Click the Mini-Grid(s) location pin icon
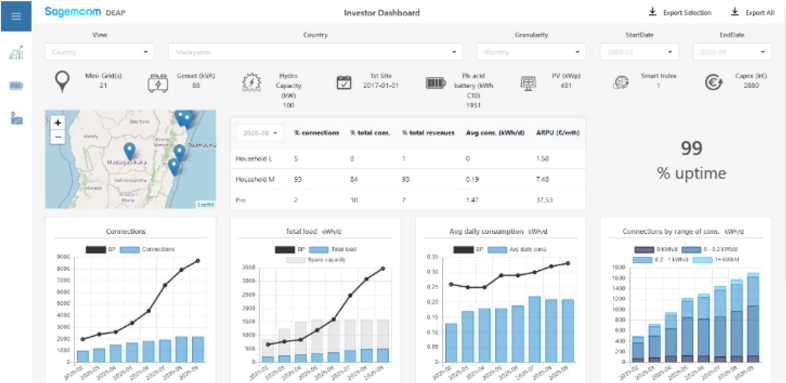786x383 pixels. [62, 81]
